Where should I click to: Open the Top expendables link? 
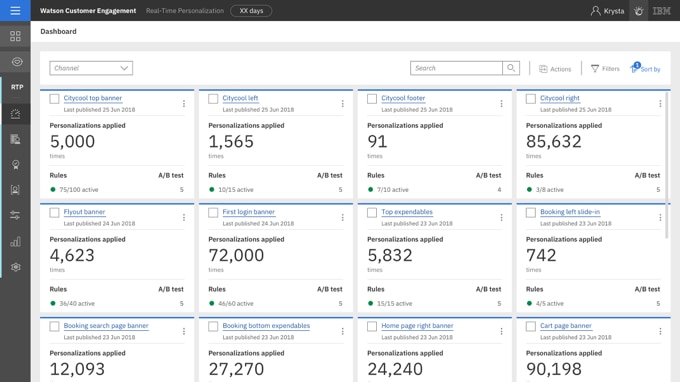point(407,212)
